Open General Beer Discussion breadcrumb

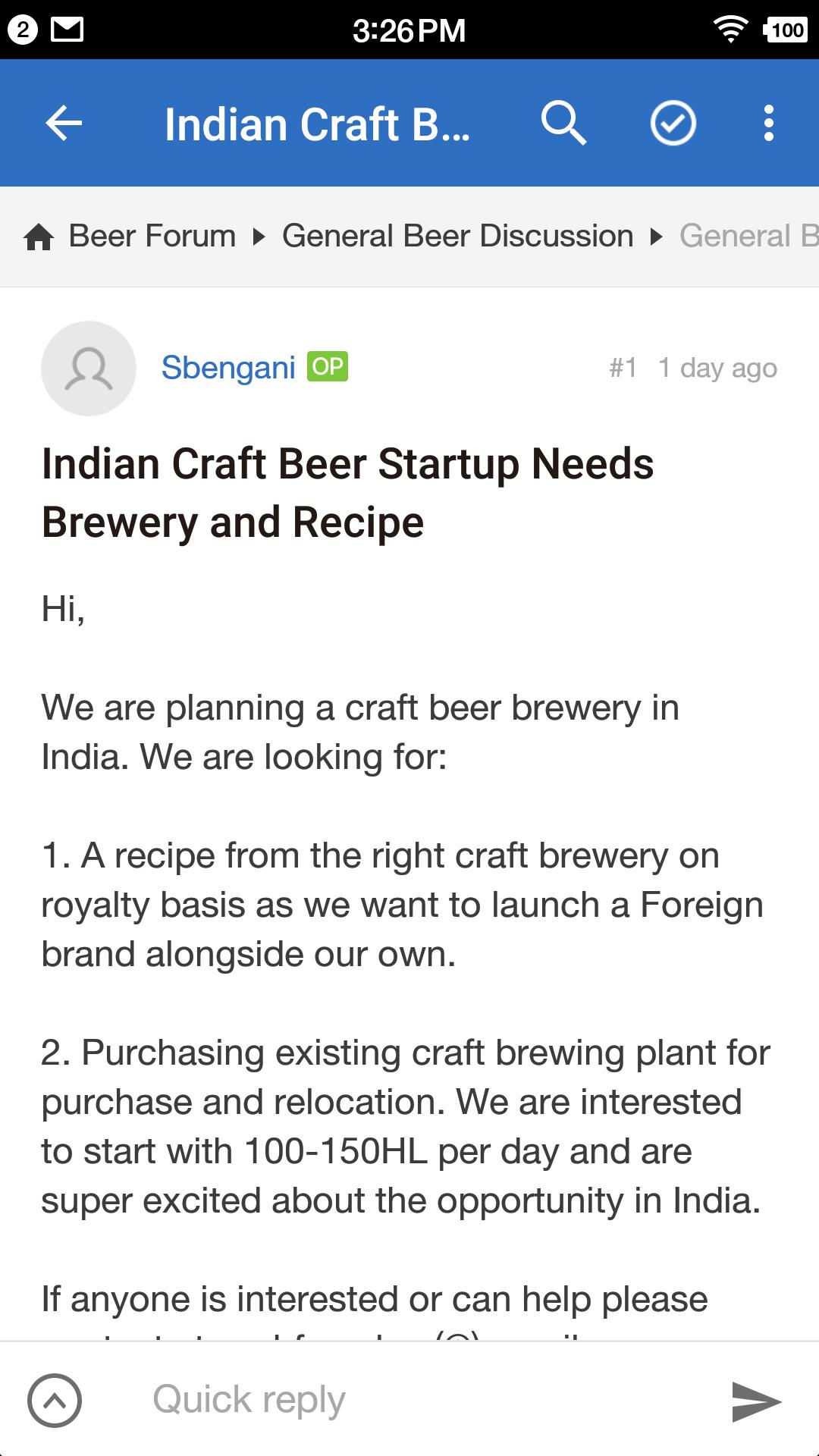[x=457, y=236]
